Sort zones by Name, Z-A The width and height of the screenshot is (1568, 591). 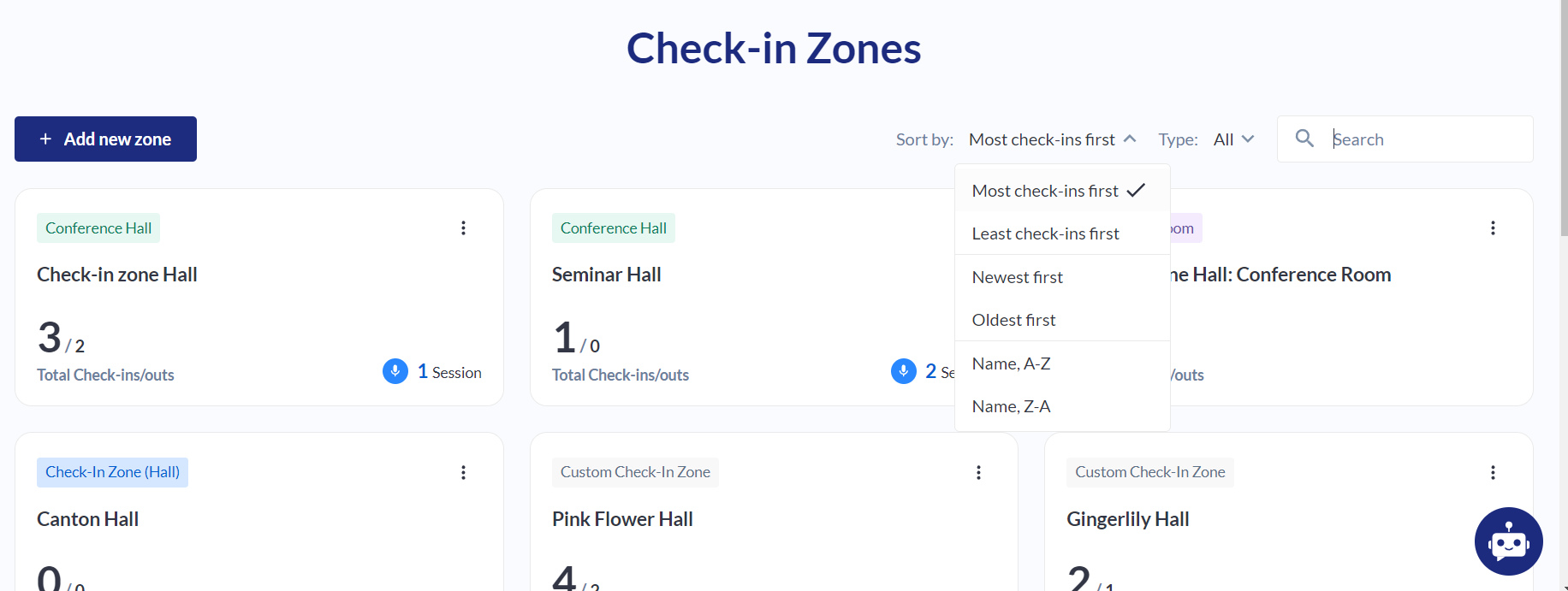click(x=1011, y=406)
